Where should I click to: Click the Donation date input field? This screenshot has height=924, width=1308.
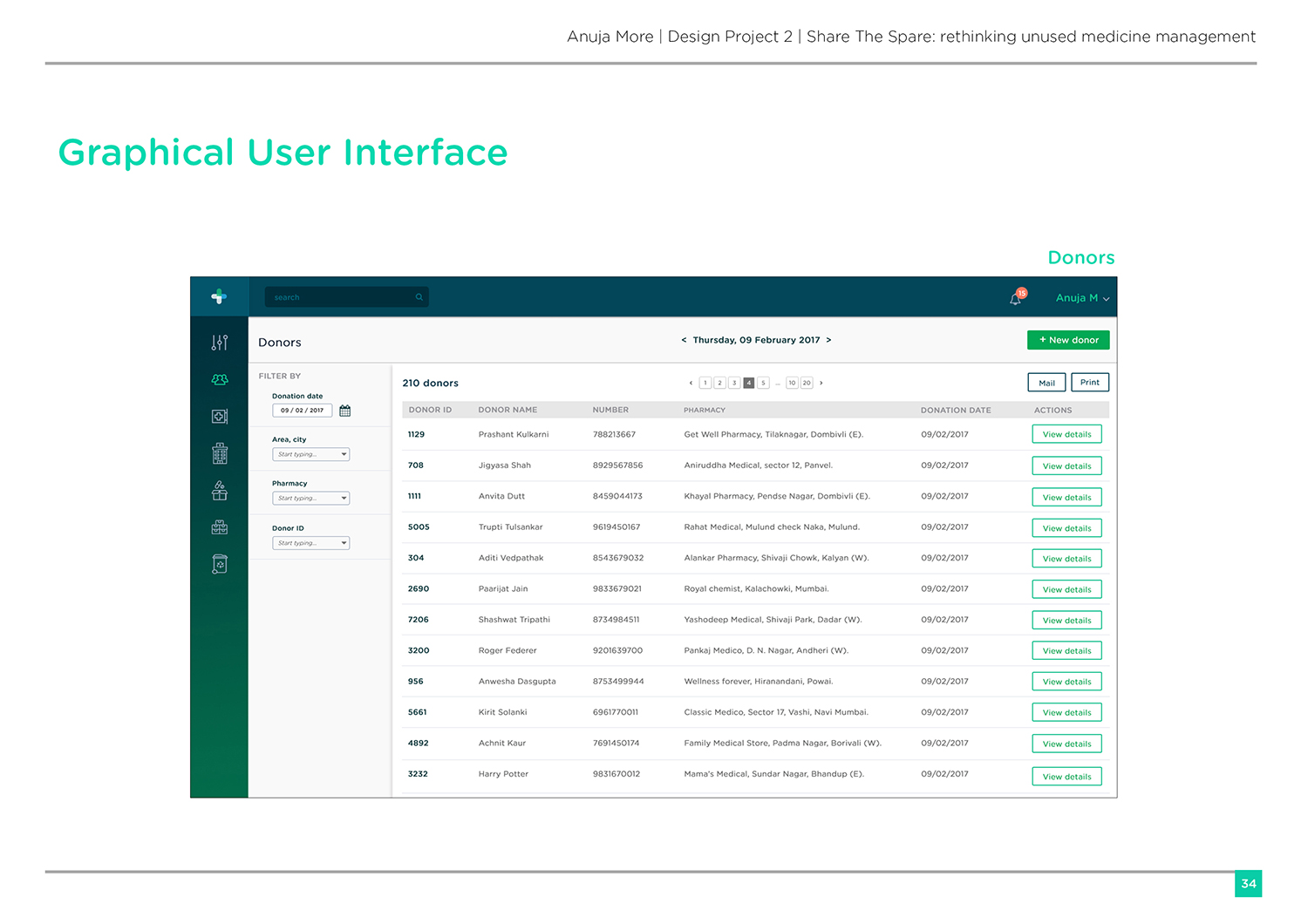(x=302, y=411)
